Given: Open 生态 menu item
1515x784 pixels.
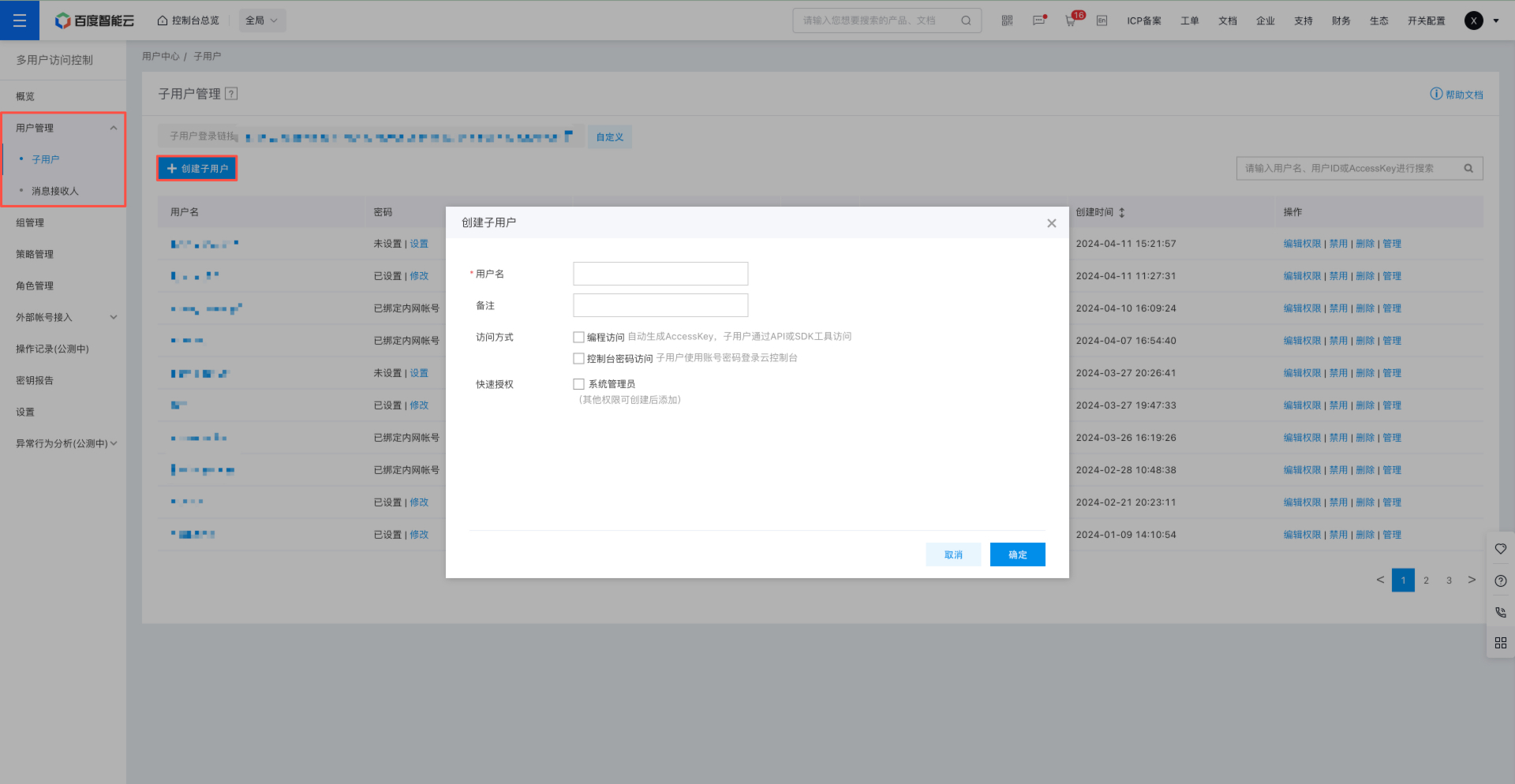Looking at the screenshot, I should (1379, 21).
